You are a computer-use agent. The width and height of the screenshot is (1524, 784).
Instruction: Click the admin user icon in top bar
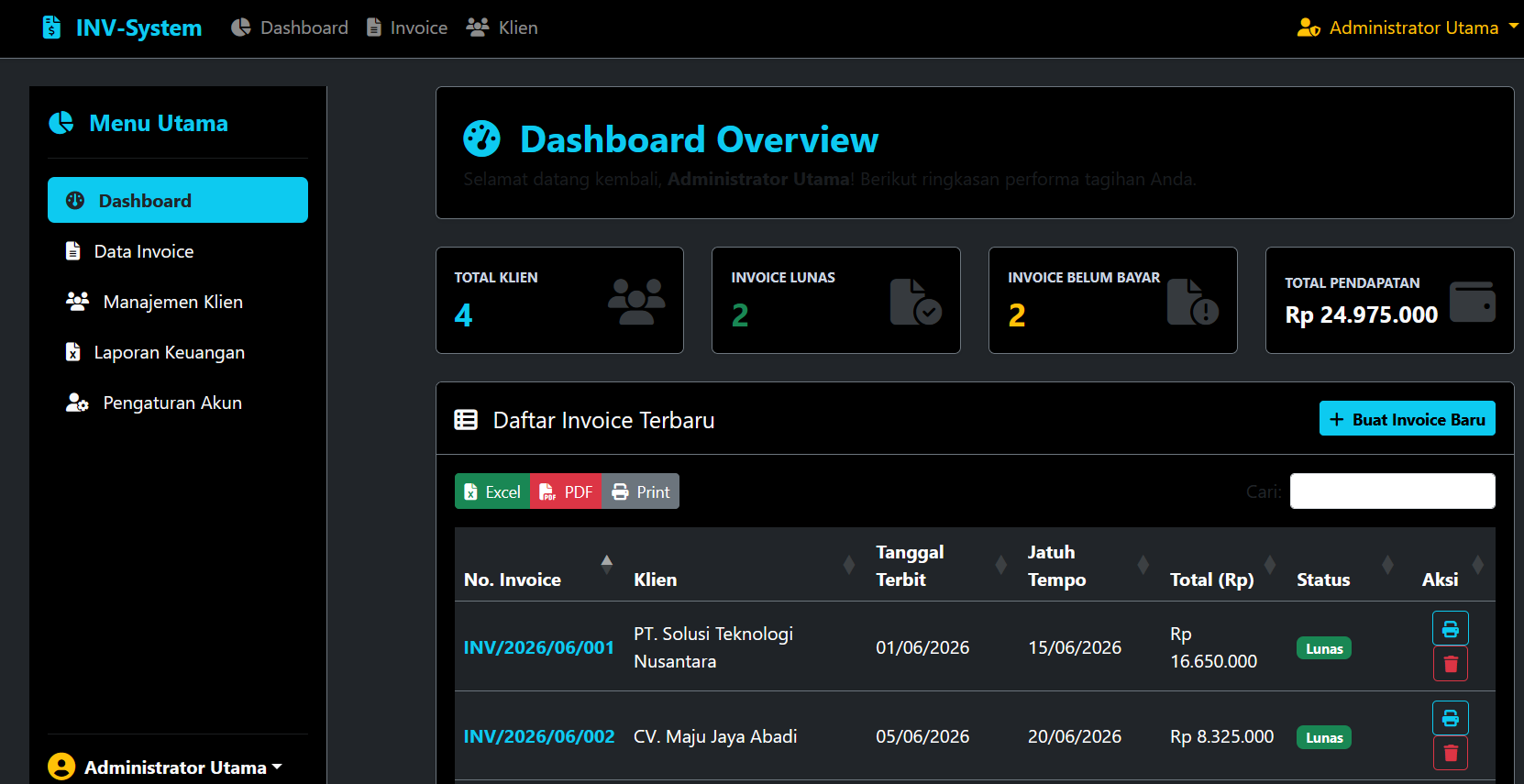[1309, 28]
